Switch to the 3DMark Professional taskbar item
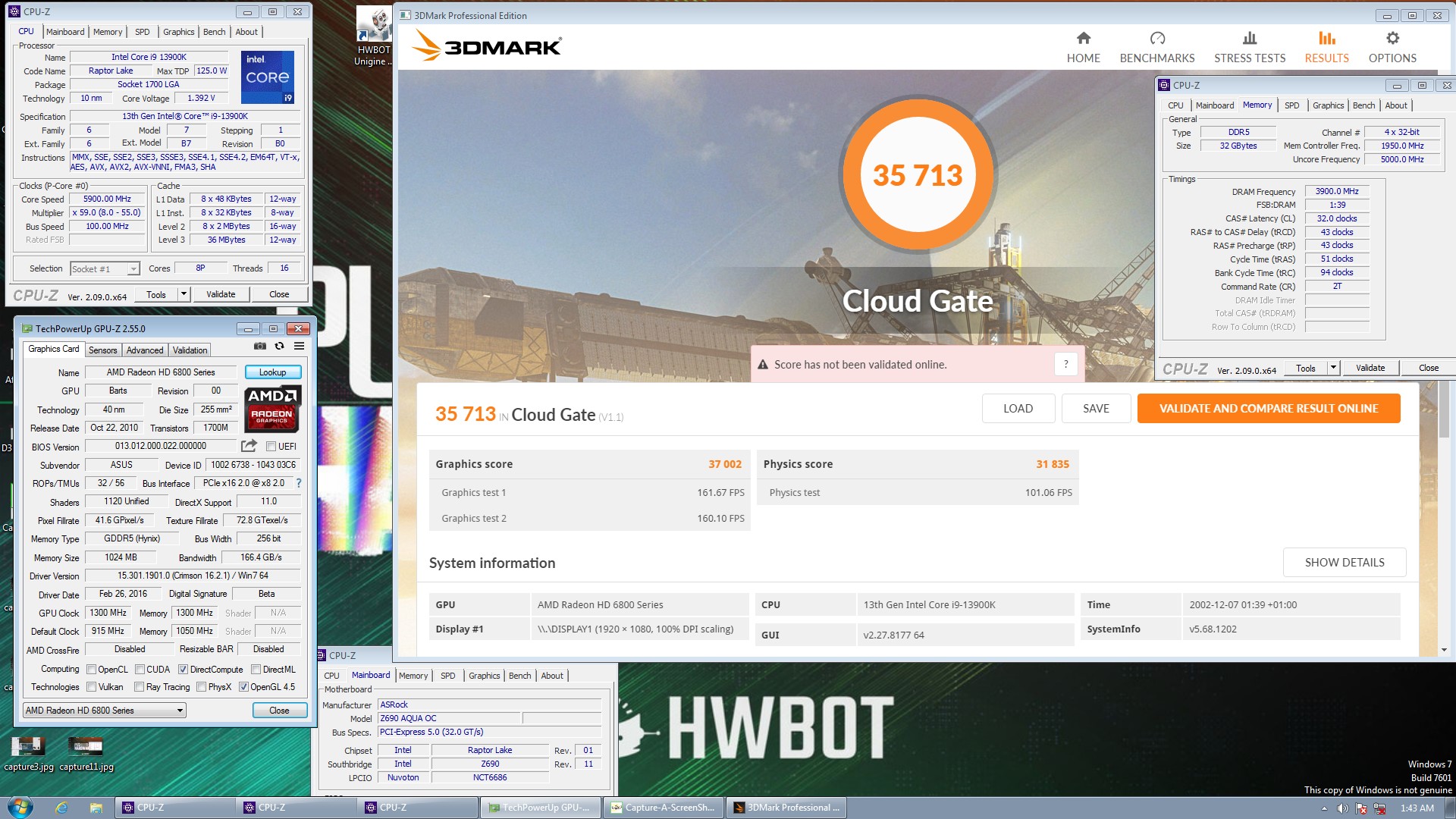Screen dimensions: 1456x819 click(x=786, y=808)
